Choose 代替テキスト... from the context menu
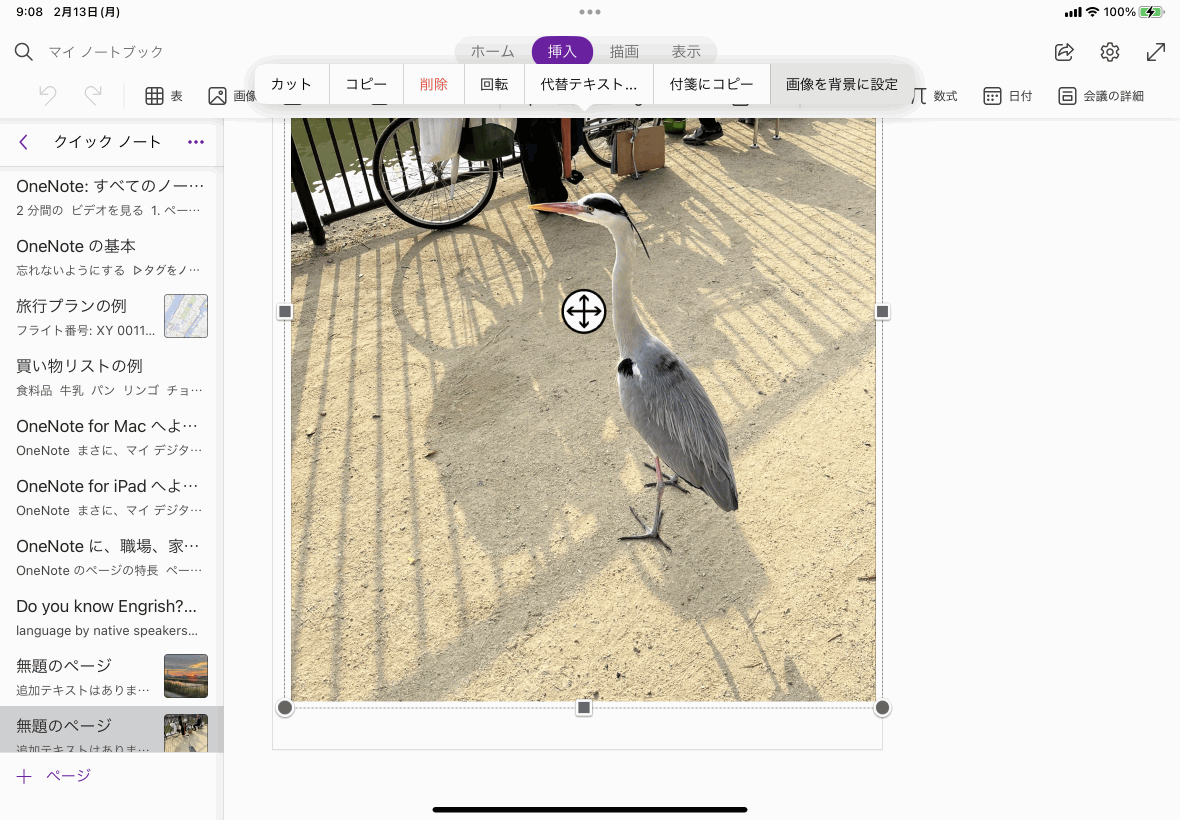This screenshot has width=1180, height=820. click(x=588, y=84)
